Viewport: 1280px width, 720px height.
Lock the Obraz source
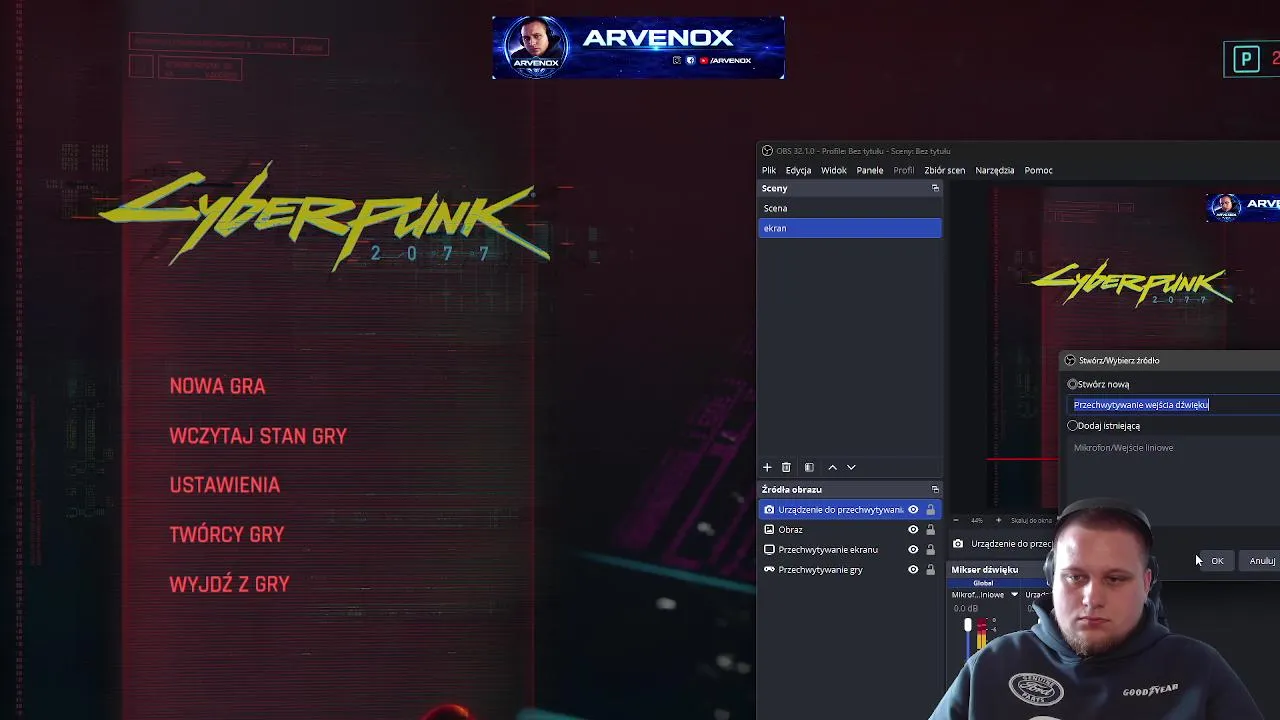pos(930,530)
